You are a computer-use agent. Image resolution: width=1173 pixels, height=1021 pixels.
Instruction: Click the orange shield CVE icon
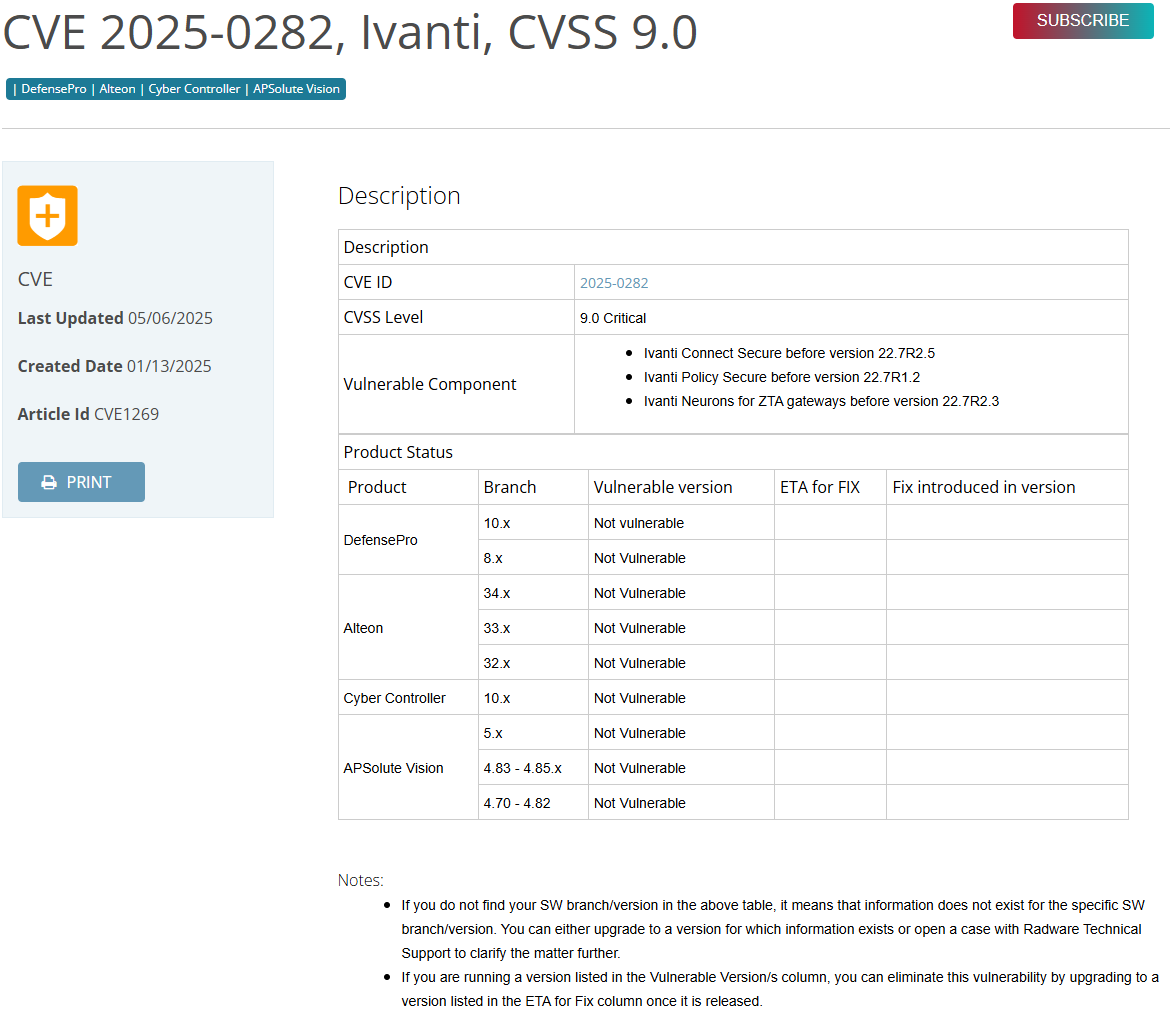click(x=47, y=215)
